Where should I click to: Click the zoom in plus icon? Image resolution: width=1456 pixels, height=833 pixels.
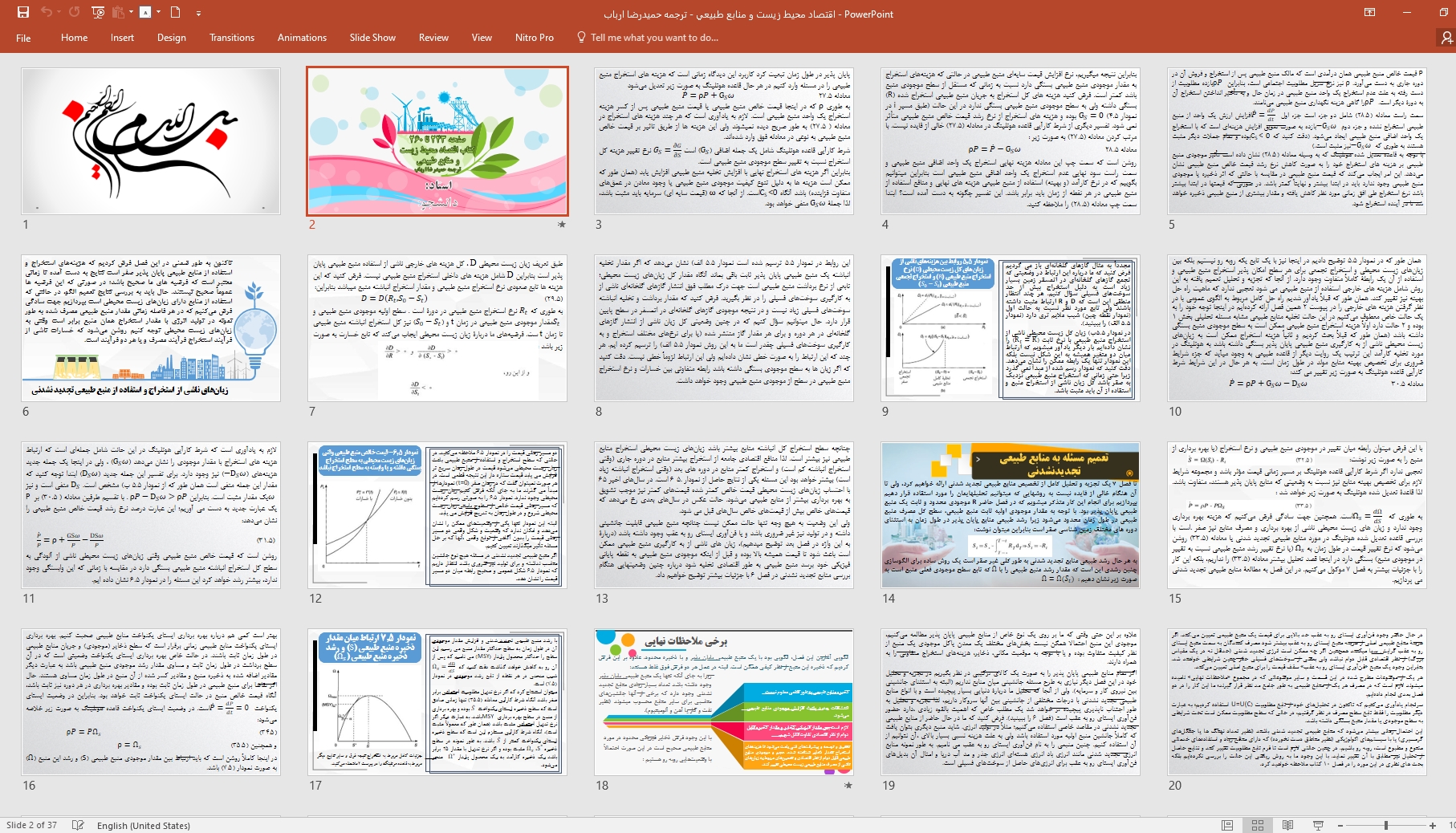click(x=1432, y=825)
